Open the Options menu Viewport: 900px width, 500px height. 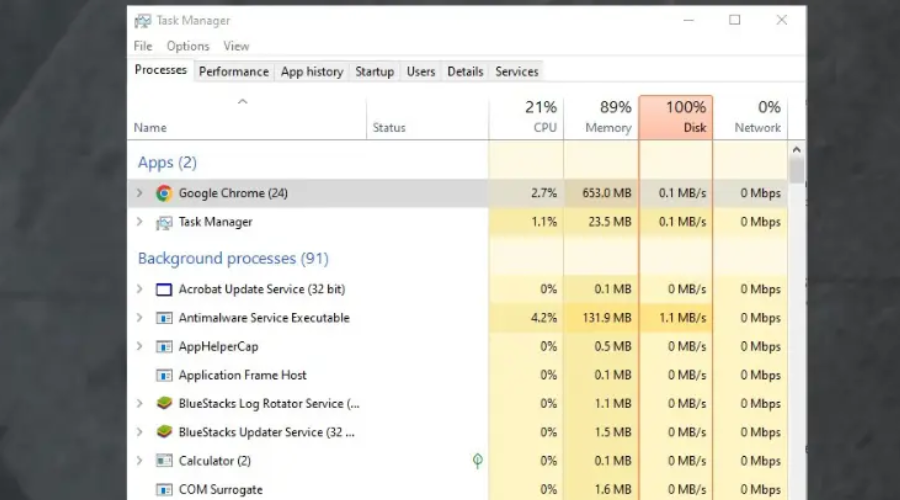188,46
